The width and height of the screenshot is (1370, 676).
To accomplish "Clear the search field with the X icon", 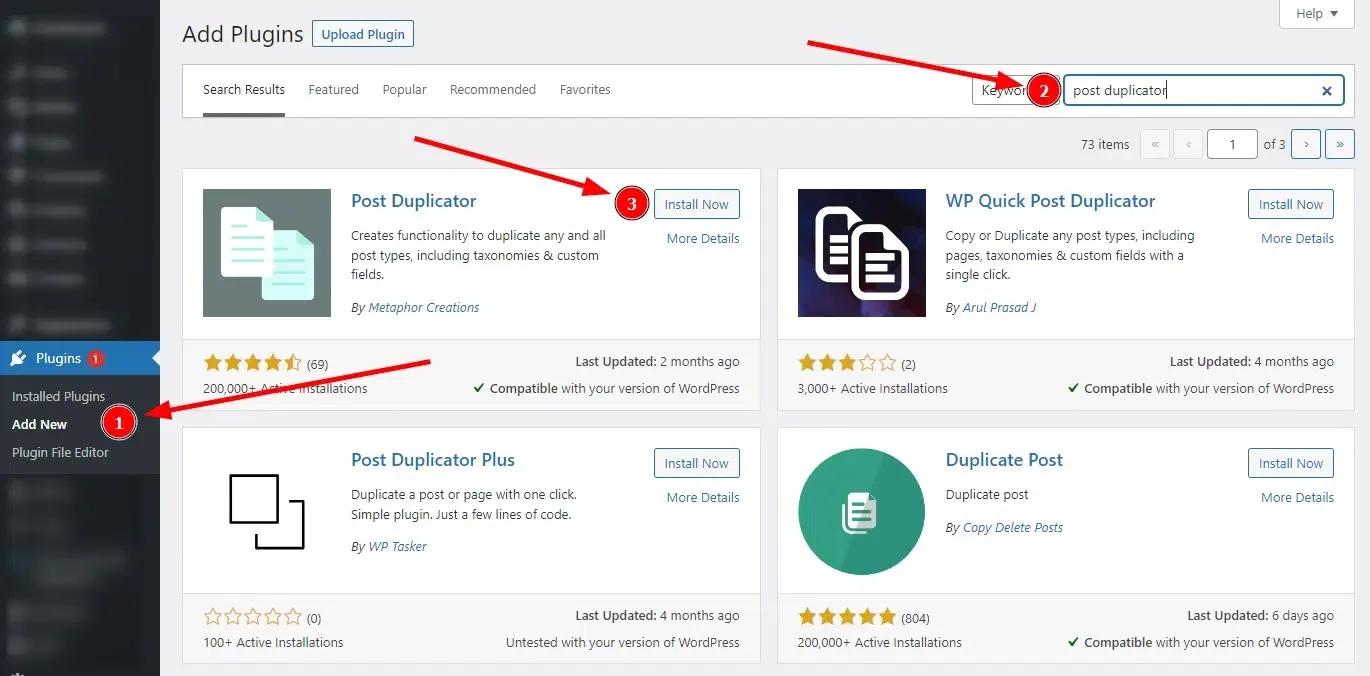I will point(1327,91).
